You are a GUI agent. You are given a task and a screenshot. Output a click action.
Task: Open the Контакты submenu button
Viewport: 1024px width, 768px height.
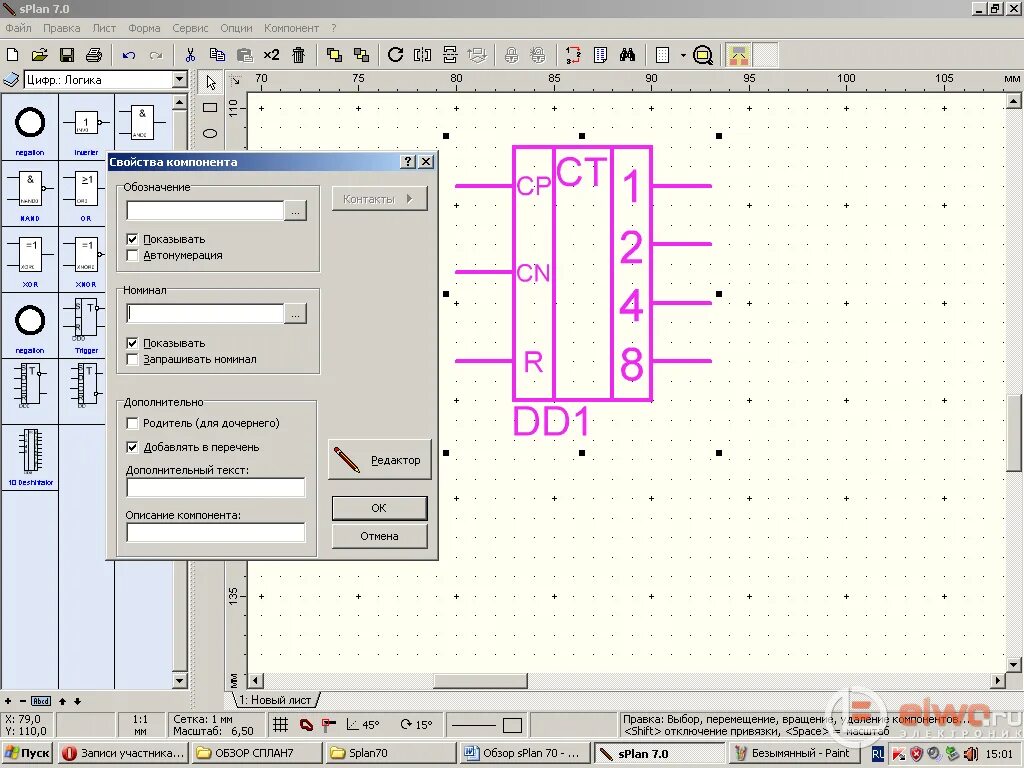[379, 199]
